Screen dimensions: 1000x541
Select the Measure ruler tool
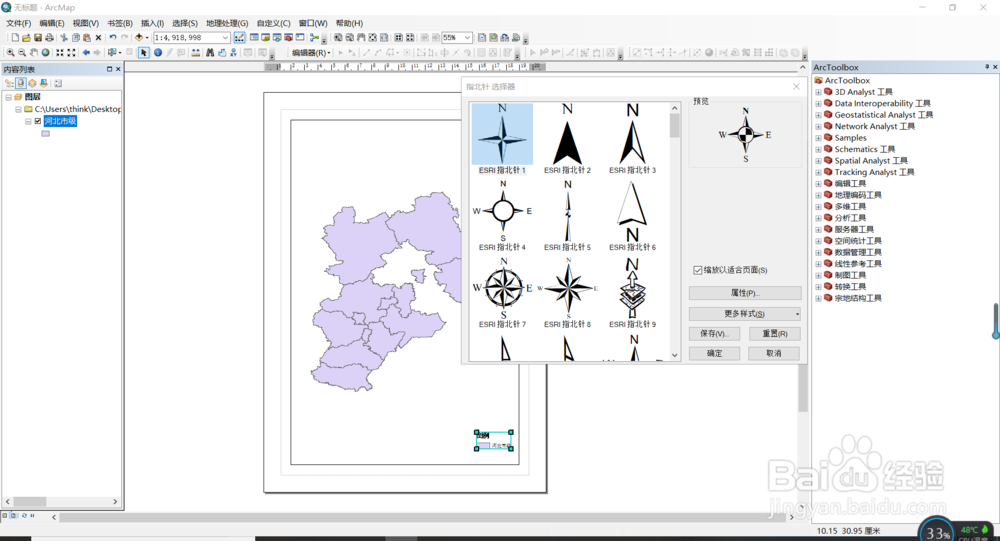point(195,53)
